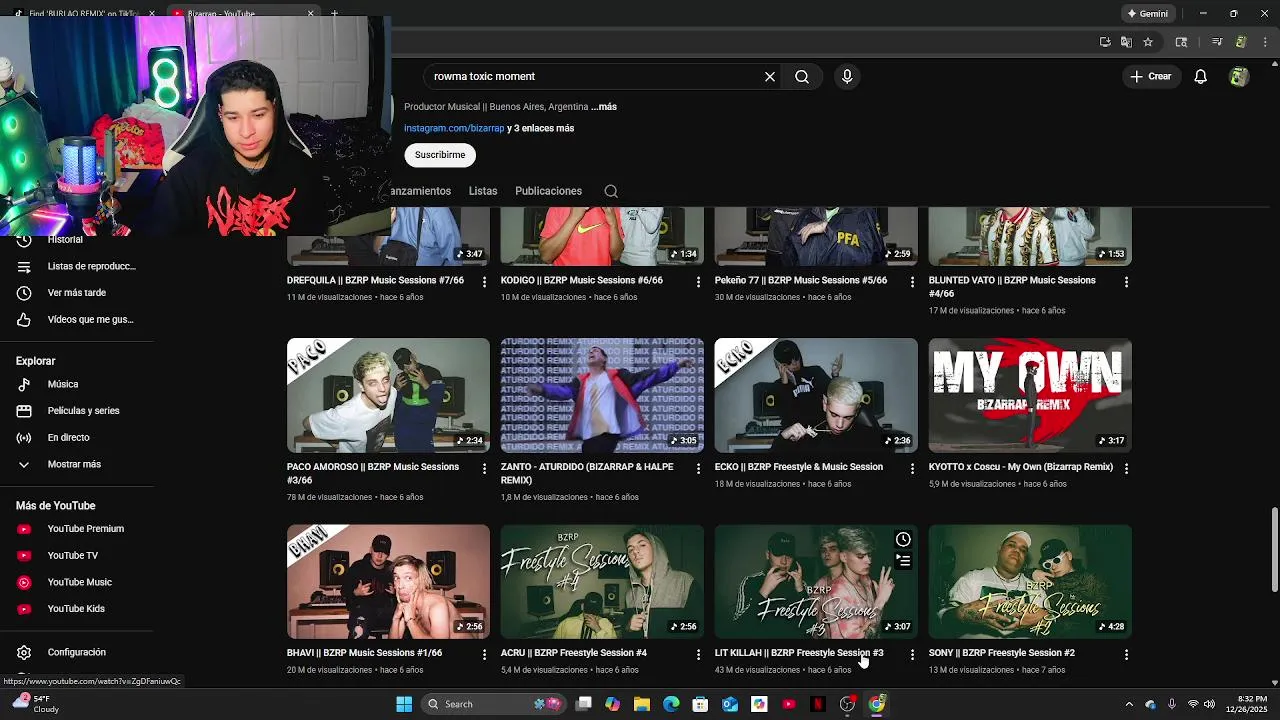Close the Bizarrap YouTube tab

[x=310, y=14]
